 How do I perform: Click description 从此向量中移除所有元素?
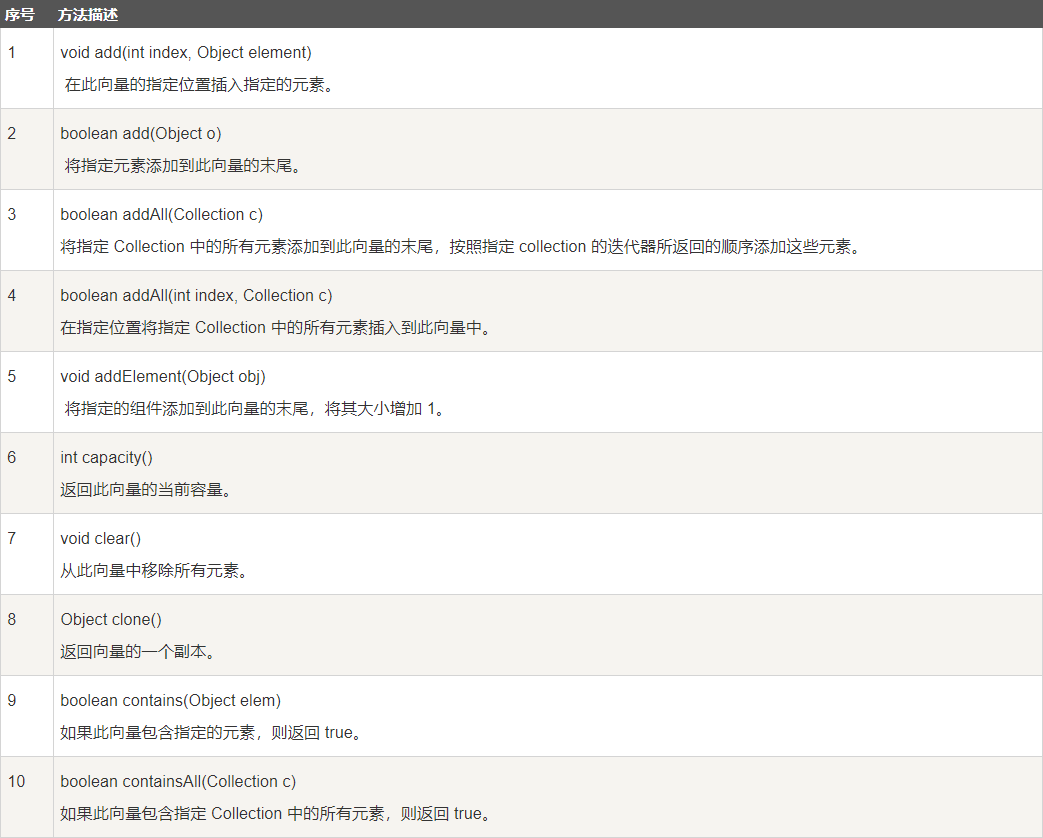(153, 571)
